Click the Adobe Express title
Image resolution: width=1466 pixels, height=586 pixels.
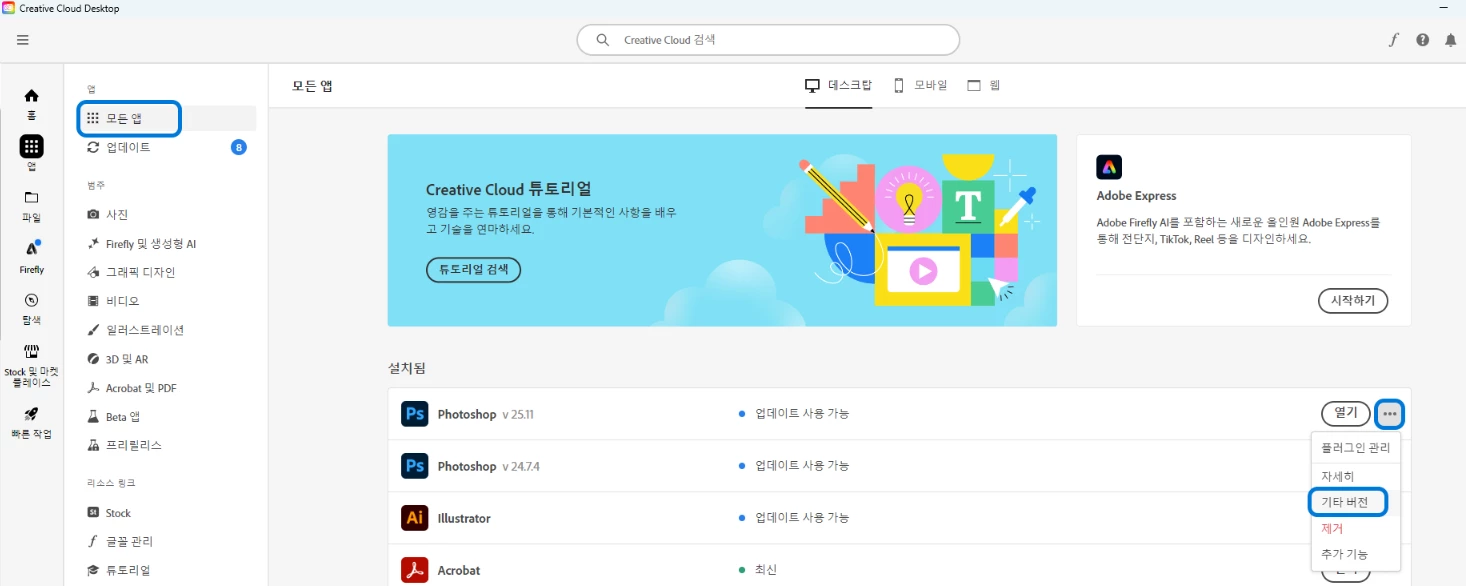(1136, 196)
